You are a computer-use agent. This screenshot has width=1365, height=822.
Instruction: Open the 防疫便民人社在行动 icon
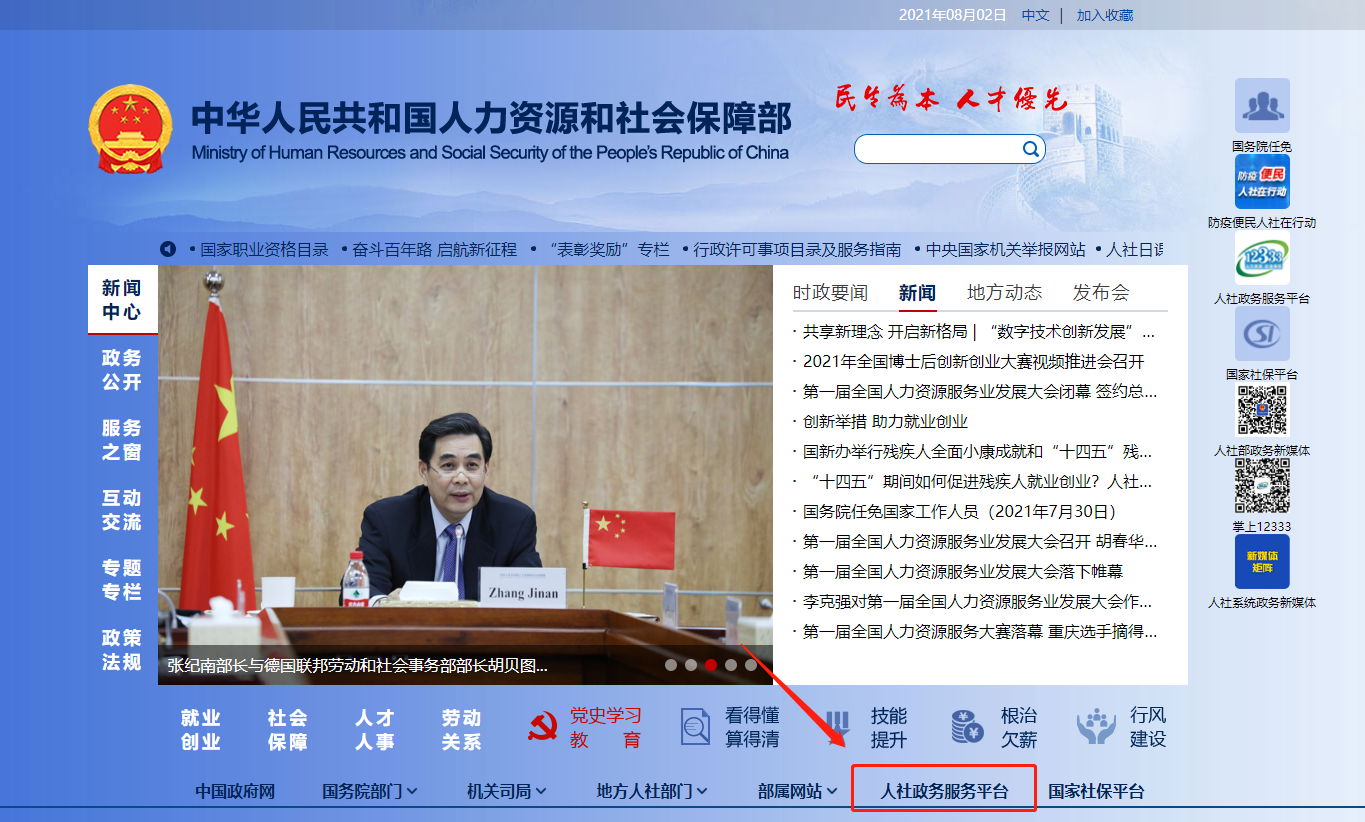(x=1262, y=182)
